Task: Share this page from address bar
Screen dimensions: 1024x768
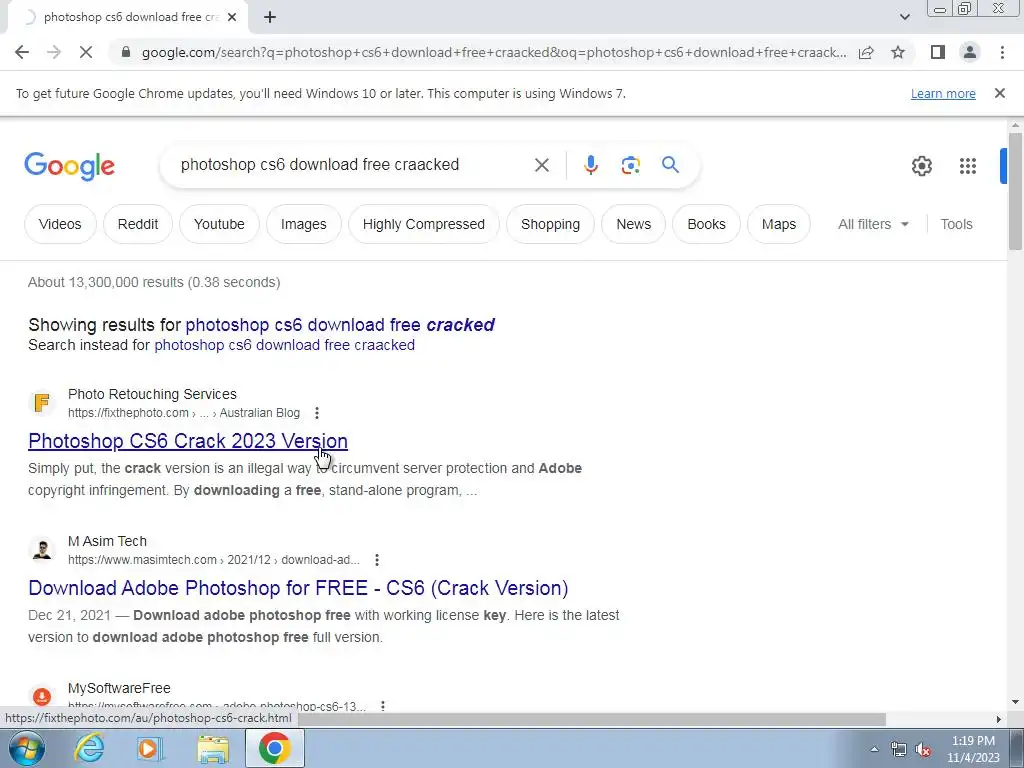Action: [x=866, y=52]
